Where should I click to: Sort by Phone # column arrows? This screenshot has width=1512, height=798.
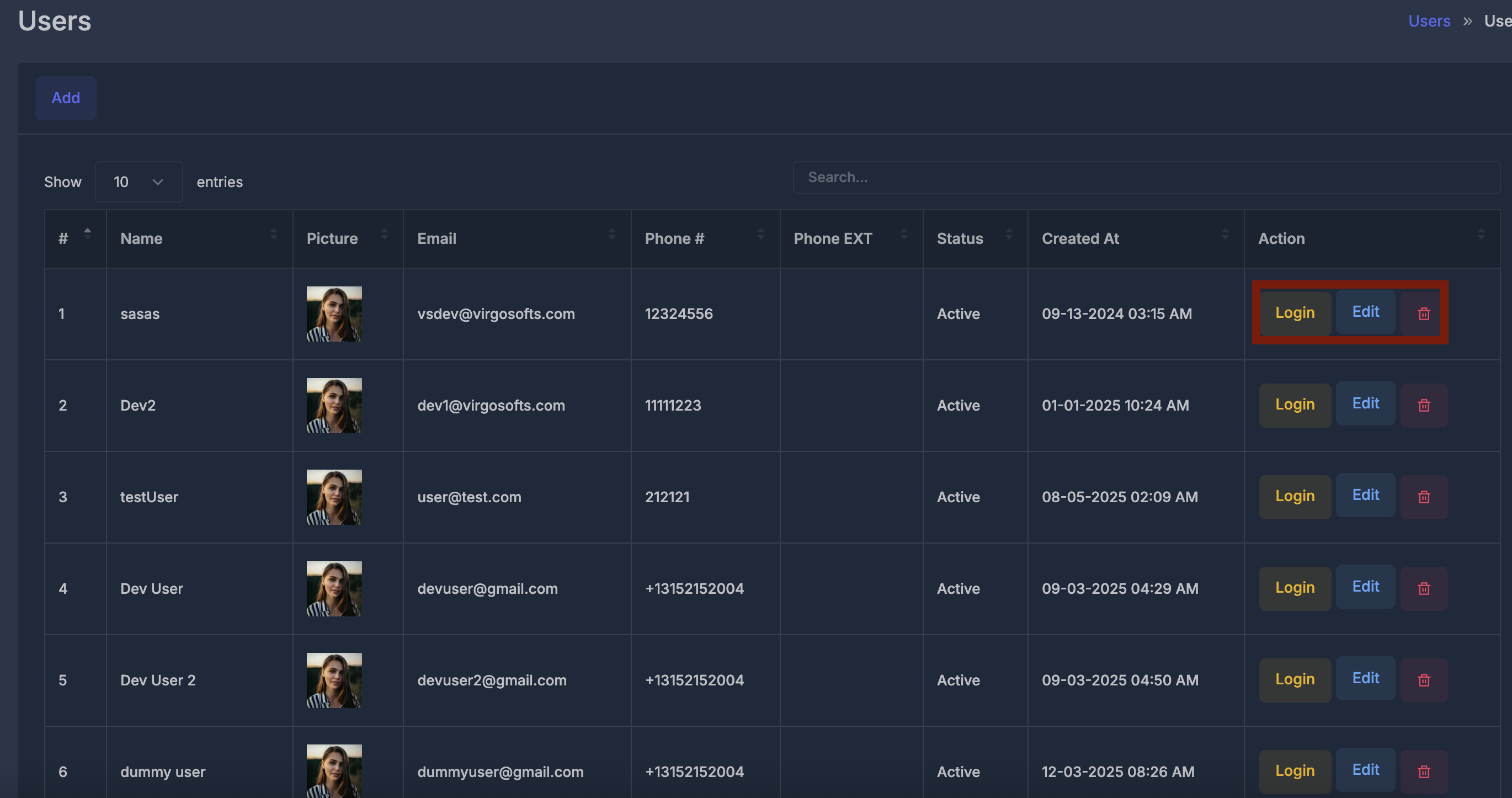pyautogui.click(x=761, y=233)
